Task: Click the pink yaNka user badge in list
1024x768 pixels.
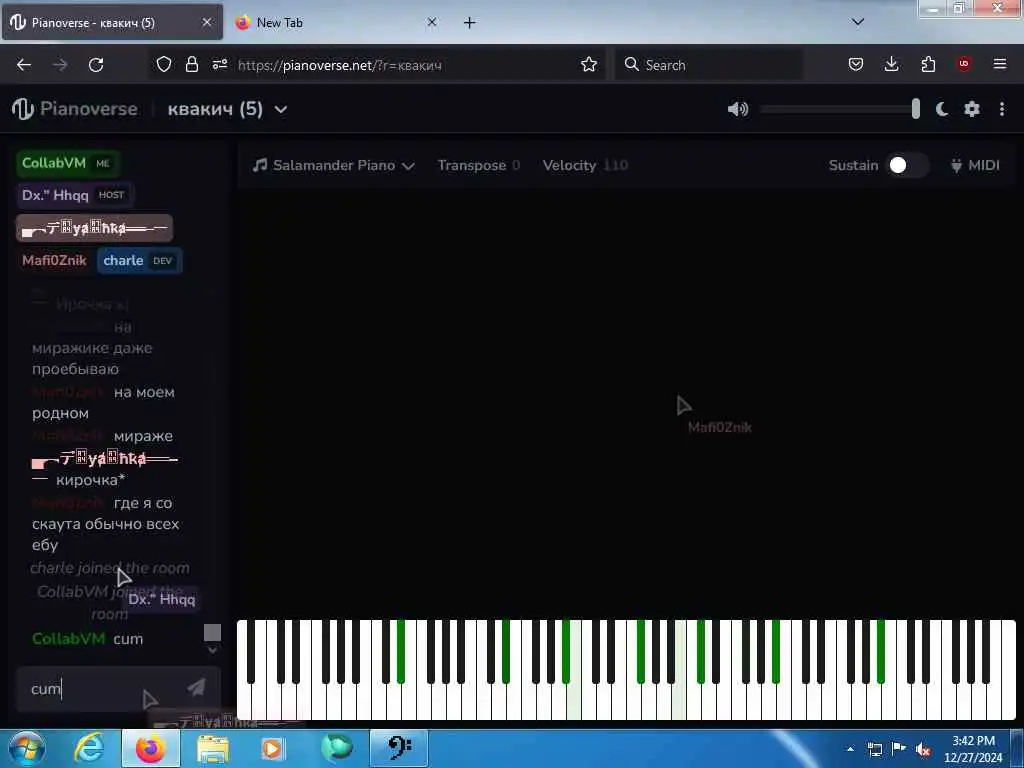Action: click(x=95, y=228)
